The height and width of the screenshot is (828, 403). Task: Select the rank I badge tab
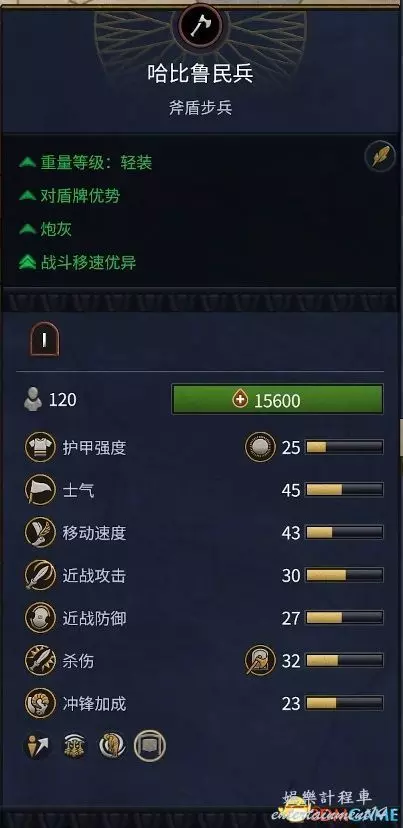point(44,339)
